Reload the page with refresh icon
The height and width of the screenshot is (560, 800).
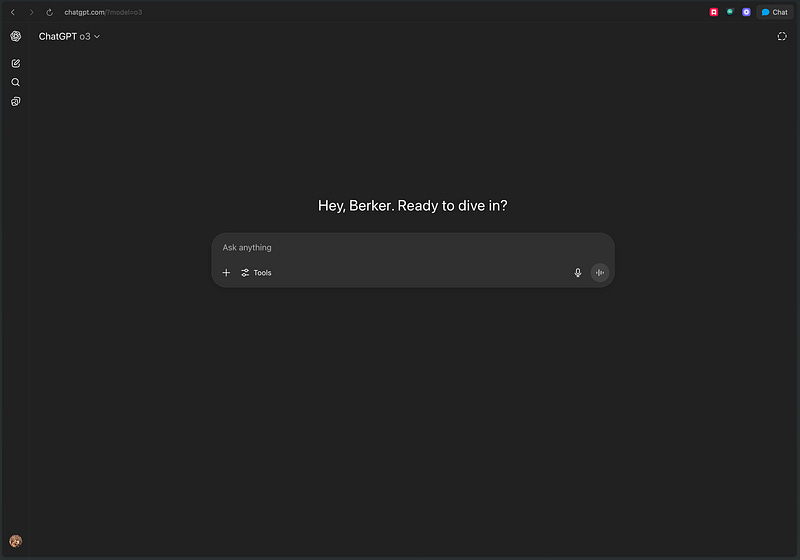point(49,12)
